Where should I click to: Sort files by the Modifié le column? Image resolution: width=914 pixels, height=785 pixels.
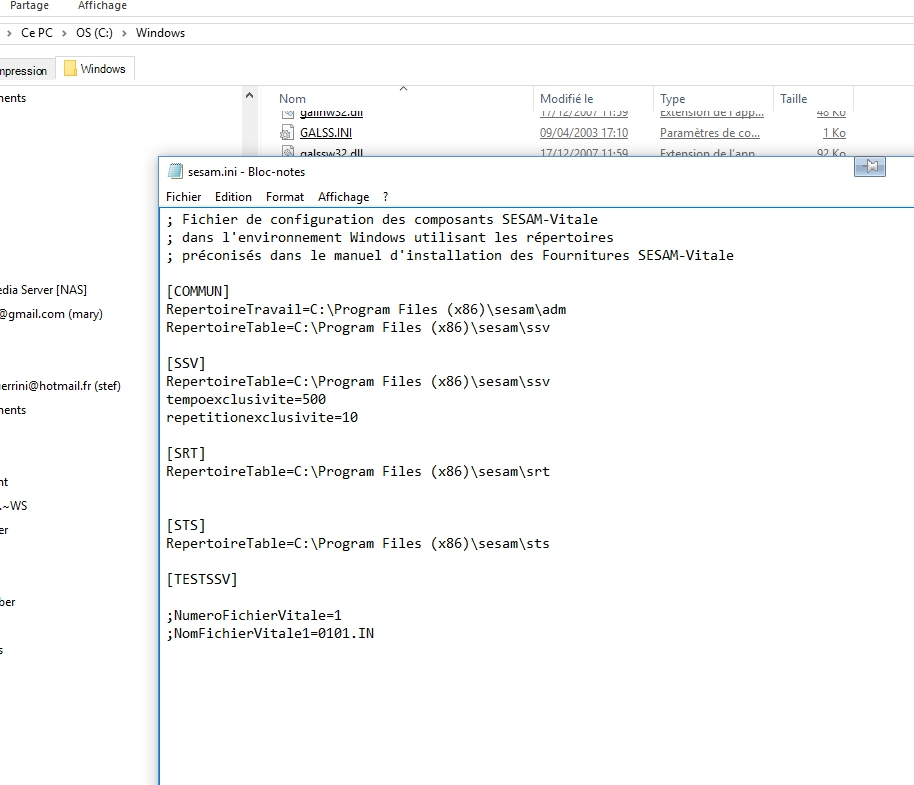566,99
